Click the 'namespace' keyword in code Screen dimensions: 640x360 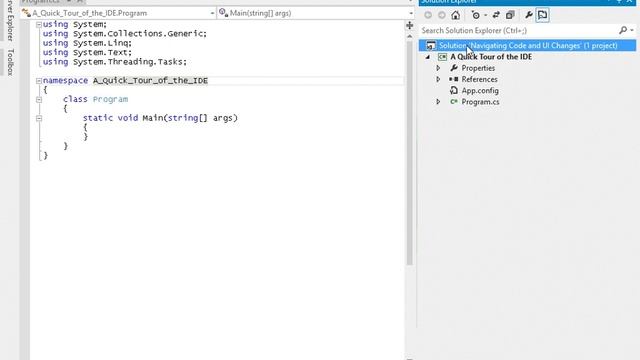tap(65, 80)
